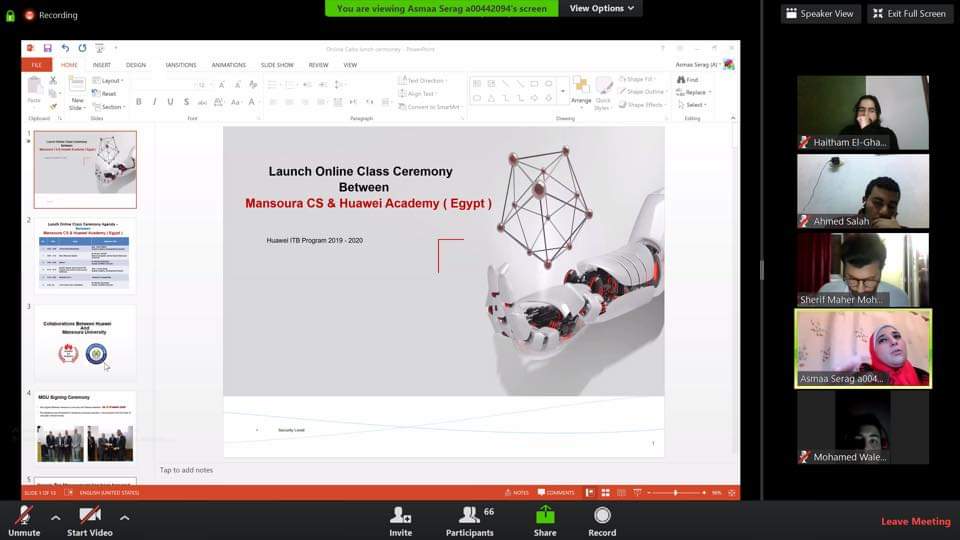960x540 pixels.
Task: Click Find in the Editing group
Action: coord(688,80)
